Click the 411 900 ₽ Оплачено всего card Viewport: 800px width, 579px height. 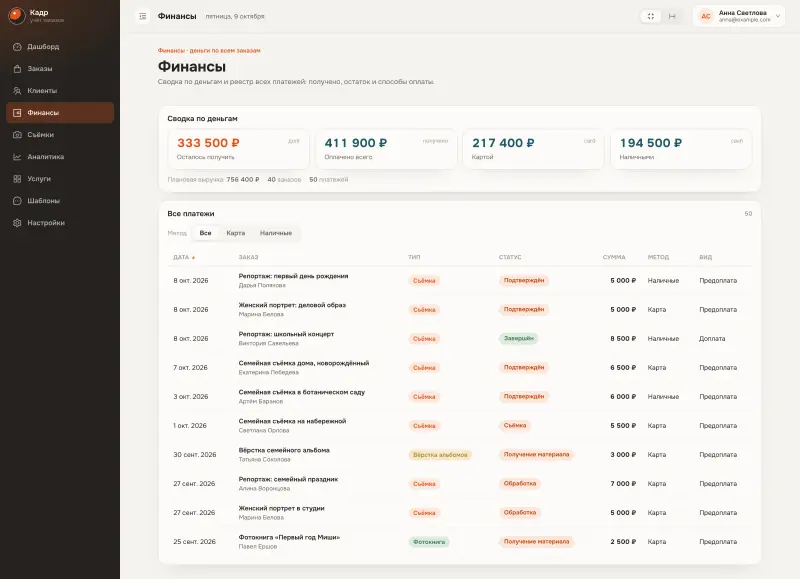pyautogui.click(x=386, y=149)
